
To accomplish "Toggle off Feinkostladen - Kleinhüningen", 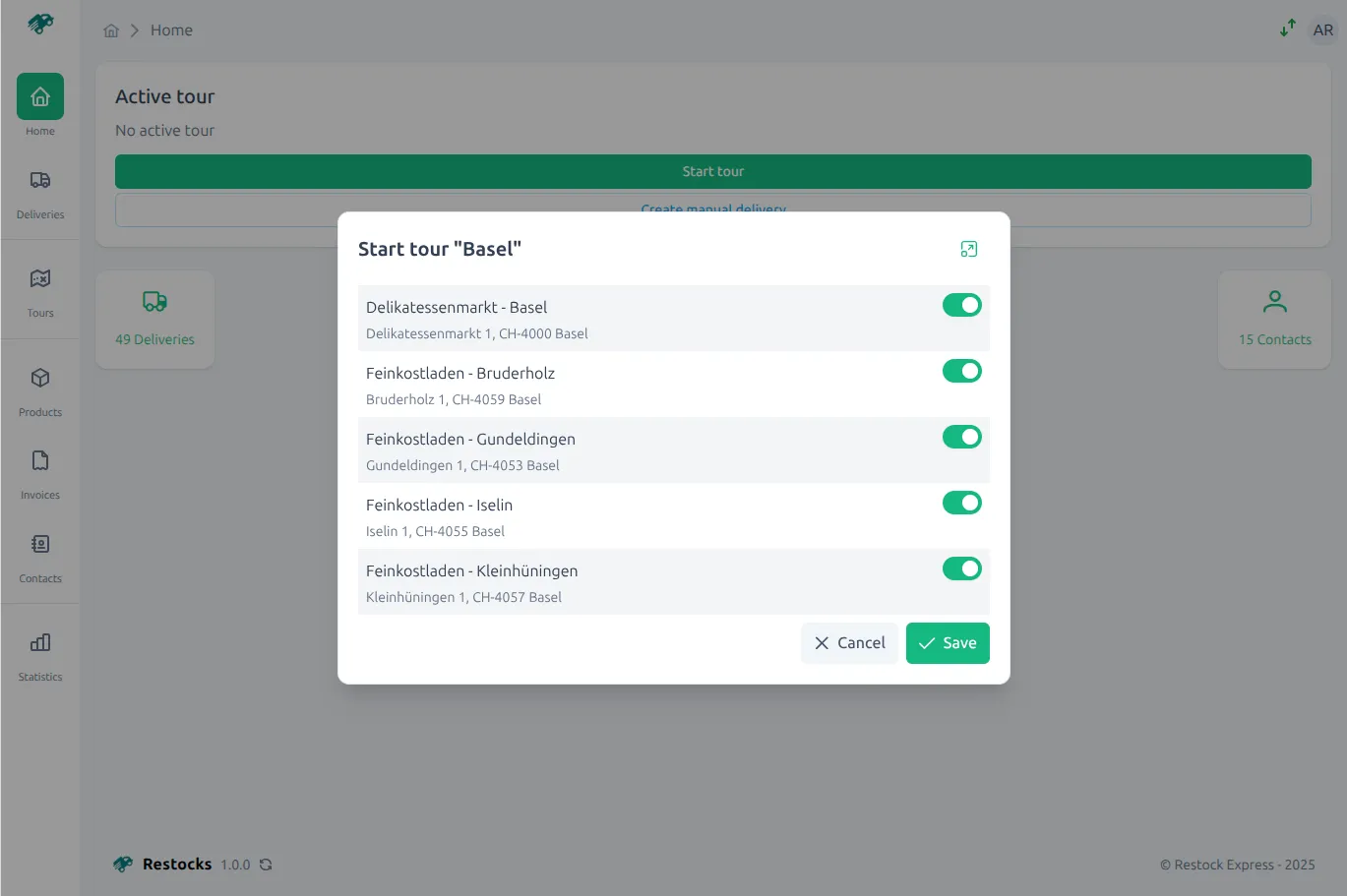I will [x=961, y=568].
